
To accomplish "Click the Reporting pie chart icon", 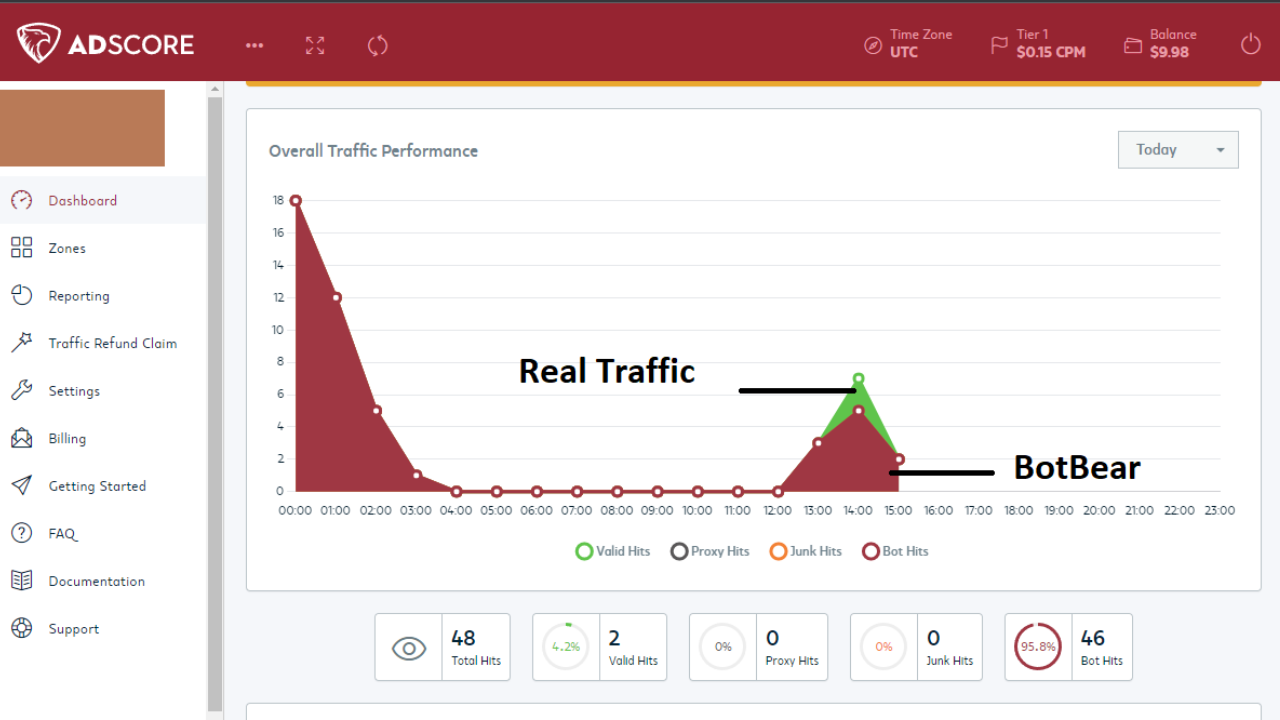I will click(x=21, y=295).
